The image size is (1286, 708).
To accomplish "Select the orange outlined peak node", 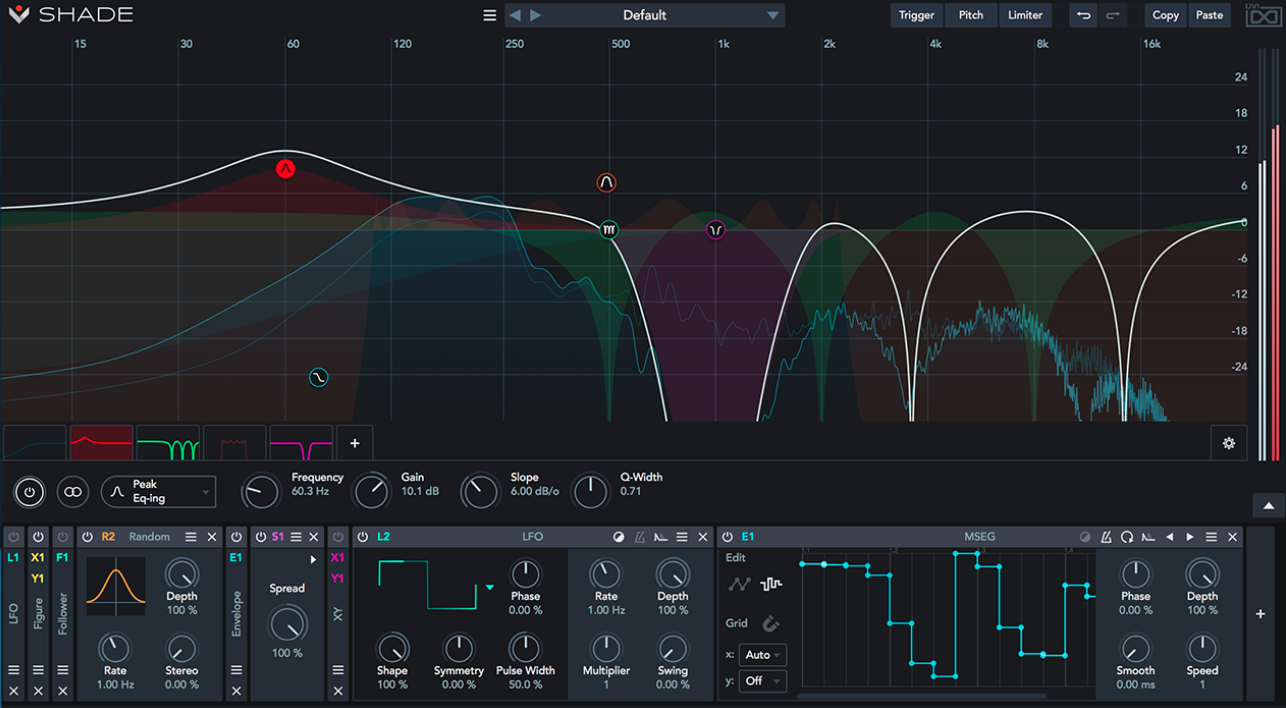I will point(606,182).
